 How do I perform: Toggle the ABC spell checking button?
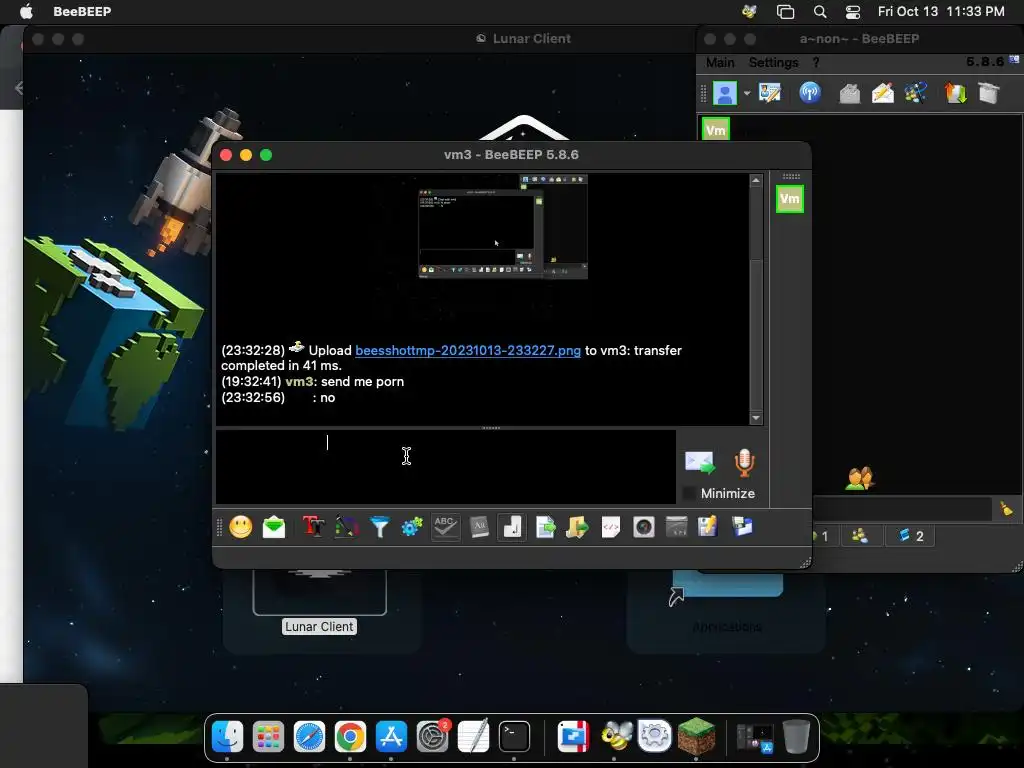click(445, 526)
